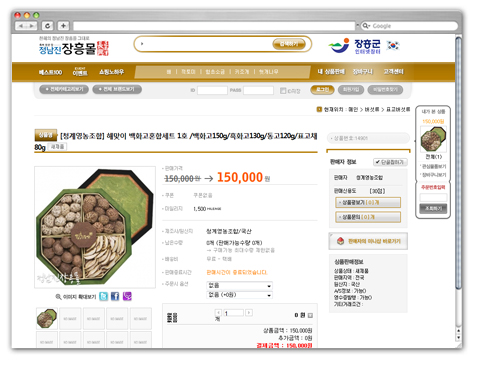Focus the browser address bar
Viewport: 485px width, 373px height.
click(x=214, y=26)
